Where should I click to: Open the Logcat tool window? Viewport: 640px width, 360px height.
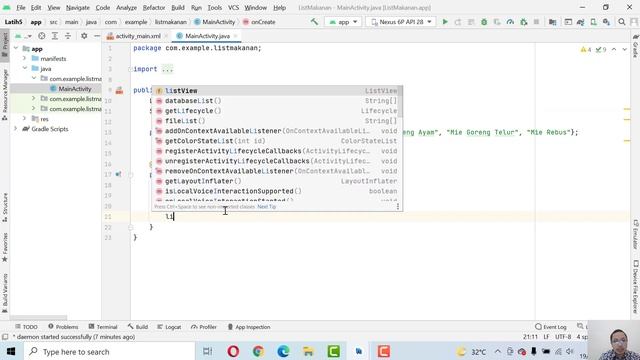169,327
